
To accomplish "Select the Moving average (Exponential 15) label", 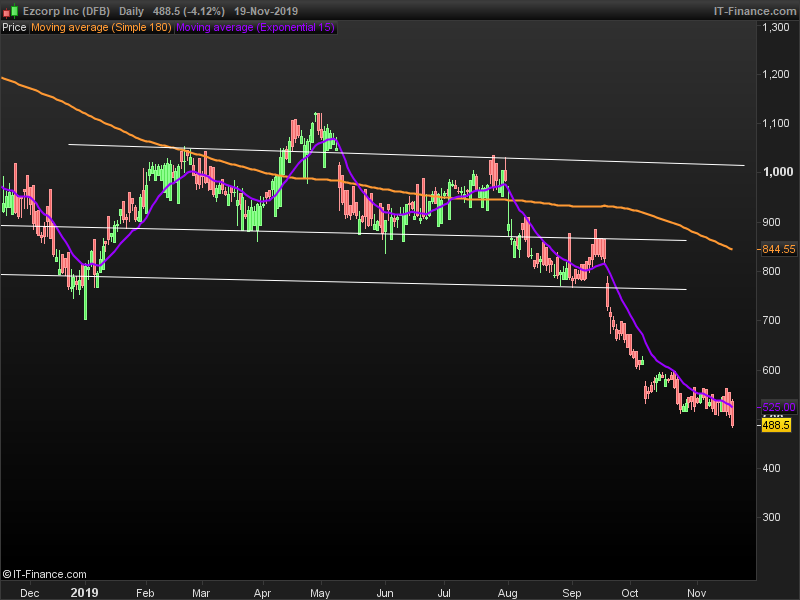I will tap(255, 28).
